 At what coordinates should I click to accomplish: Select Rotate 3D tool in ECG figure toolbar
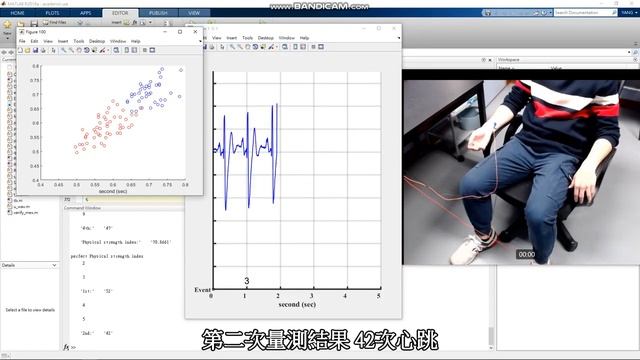point(256,47)
